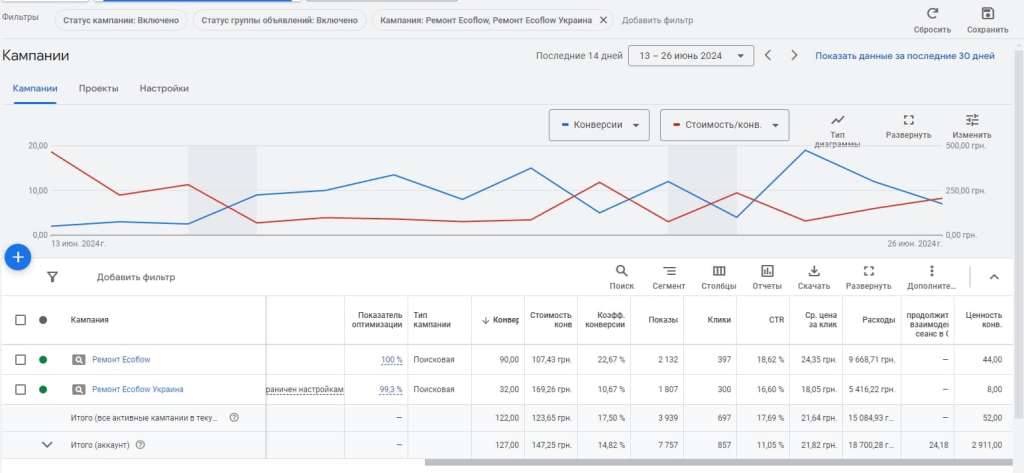Open the Столбцы columns icon
The height and width of the screenshot is (473, 1024).
(x=718, y=271)
